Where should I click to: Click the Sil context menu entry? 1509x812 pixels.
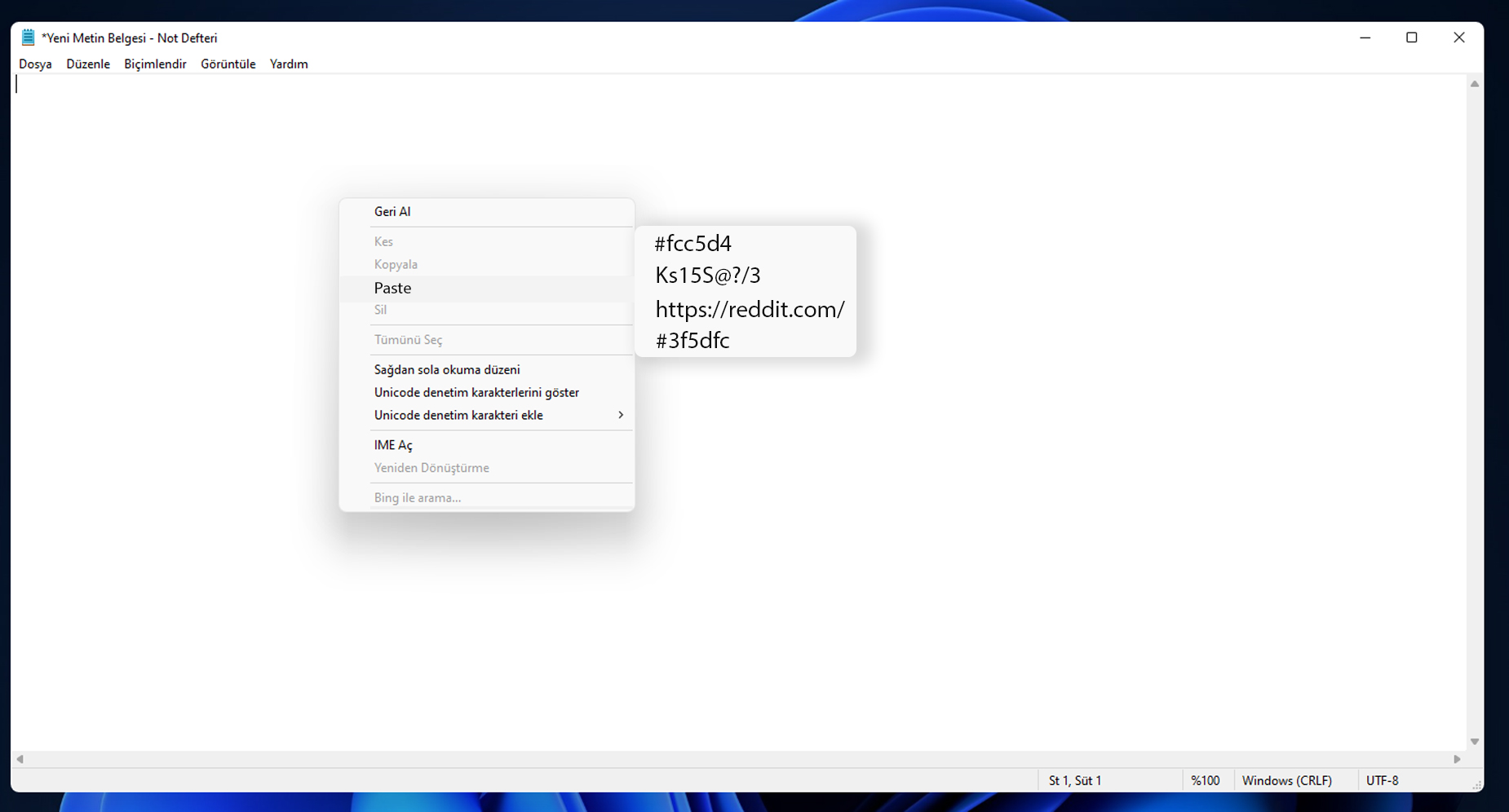(x=487, y=310)
